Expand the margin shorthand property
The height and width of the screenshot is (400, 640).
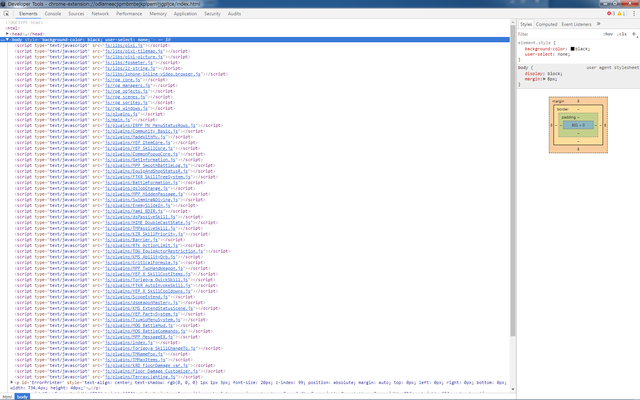pyautogui.click(x=544, y=79)
